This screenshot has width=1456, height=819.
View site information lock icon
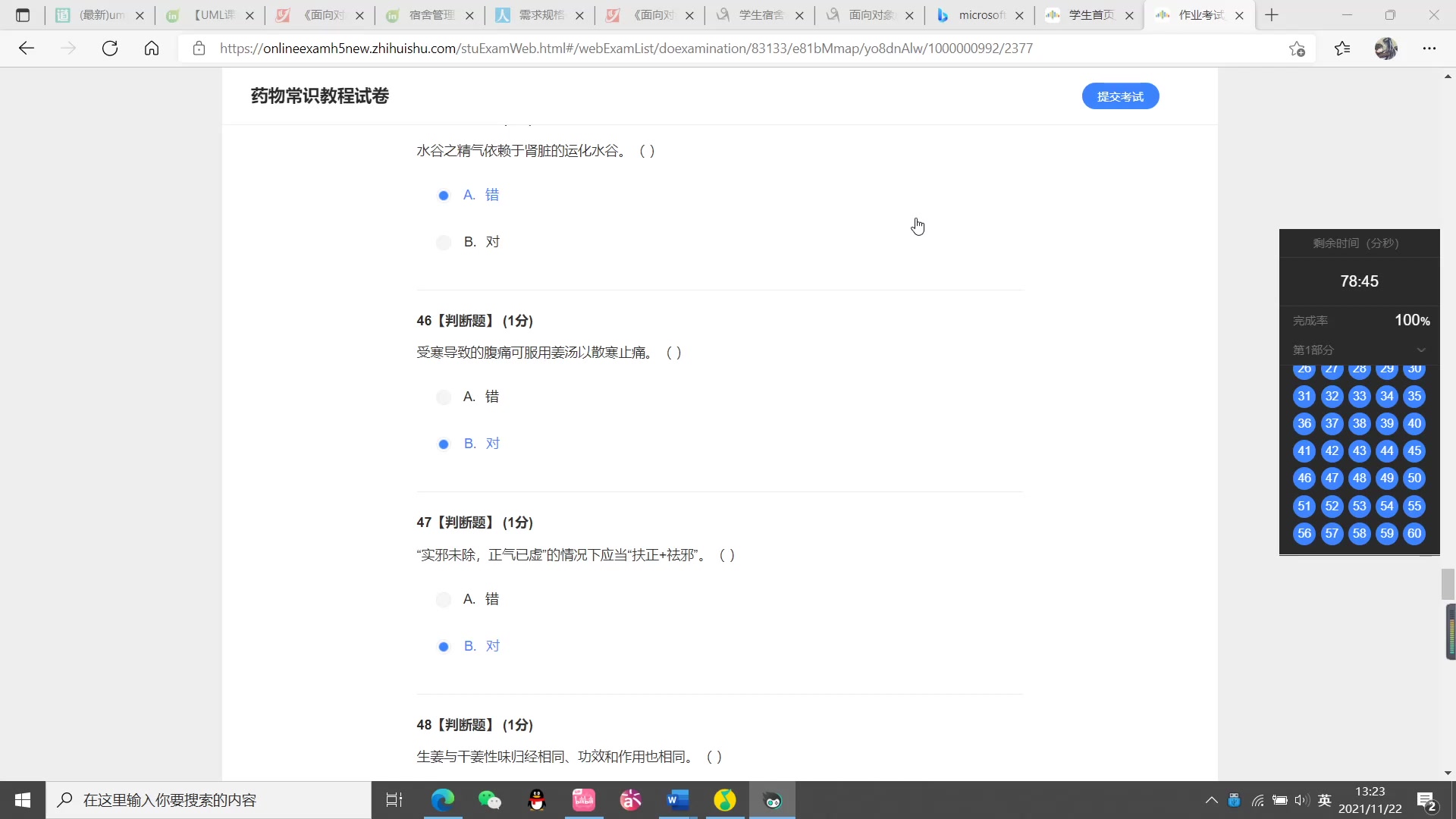click(x=199, y=49)
